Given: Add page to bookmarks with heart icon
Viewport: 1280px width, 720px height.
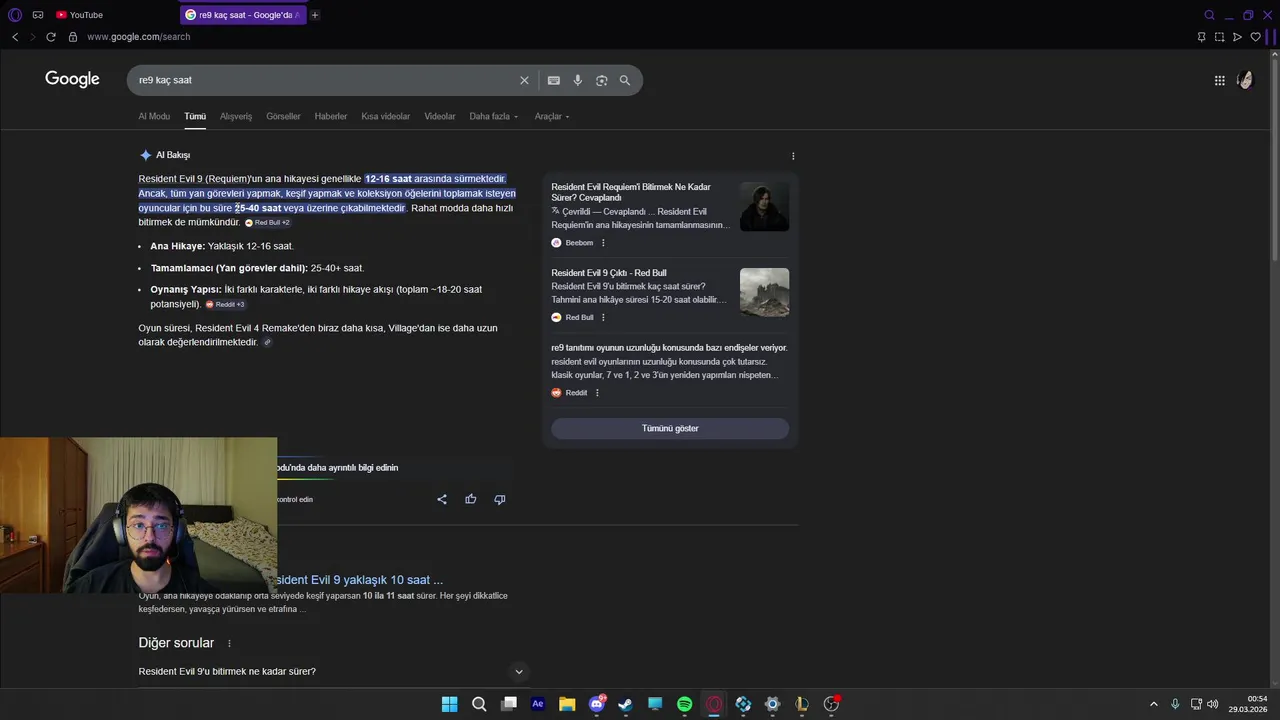Looking at the screenshot, I should click(1256, 37).
